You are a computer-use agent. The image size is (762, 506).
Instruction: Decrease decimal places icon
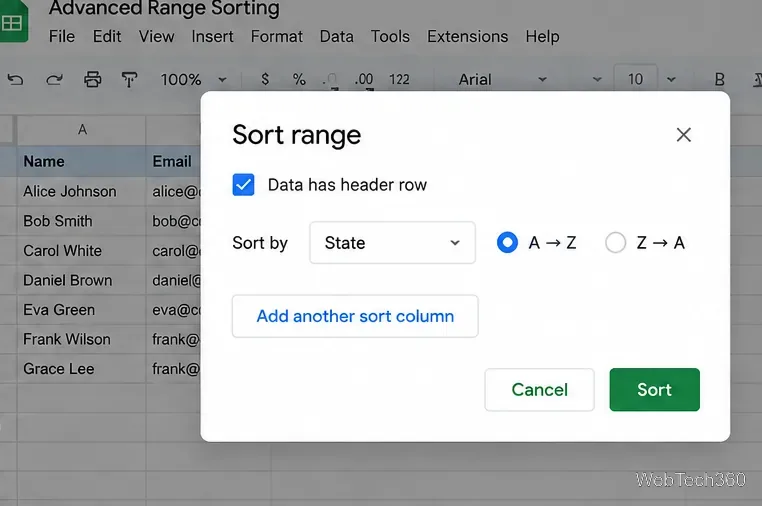click(x=330, y=80)
